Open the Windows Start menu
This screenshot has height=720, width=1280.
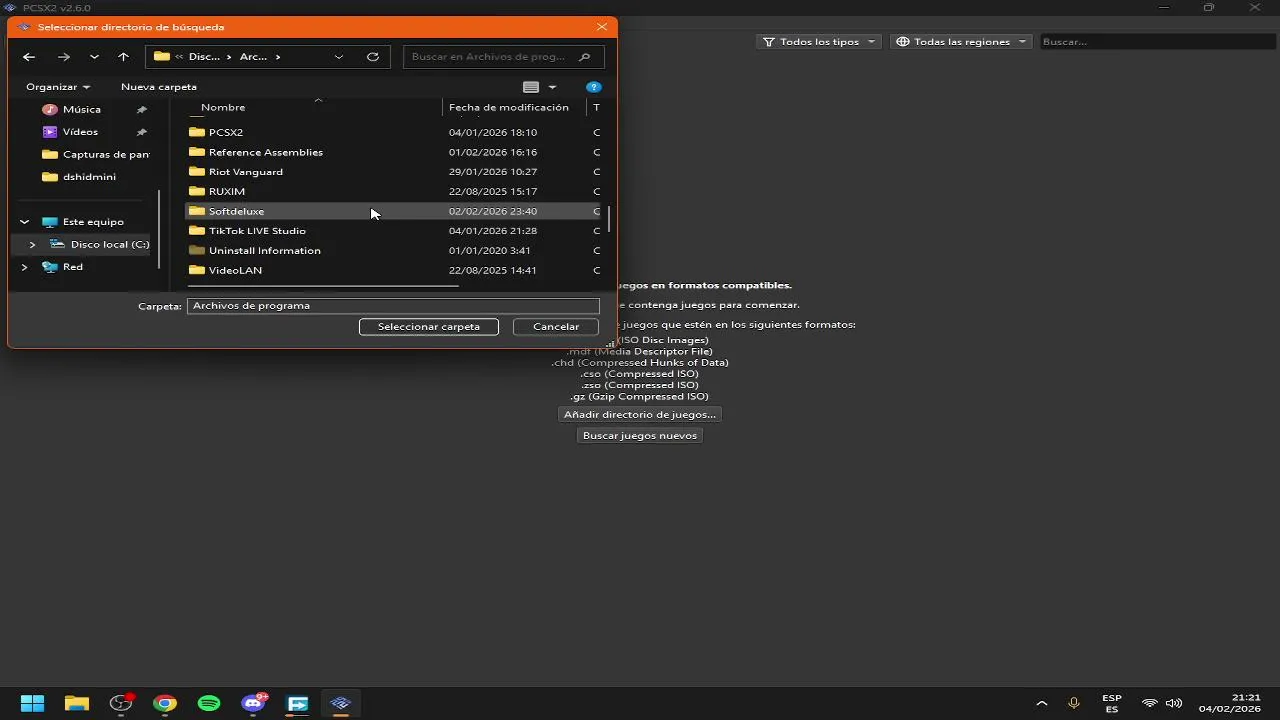click(32, 703)
